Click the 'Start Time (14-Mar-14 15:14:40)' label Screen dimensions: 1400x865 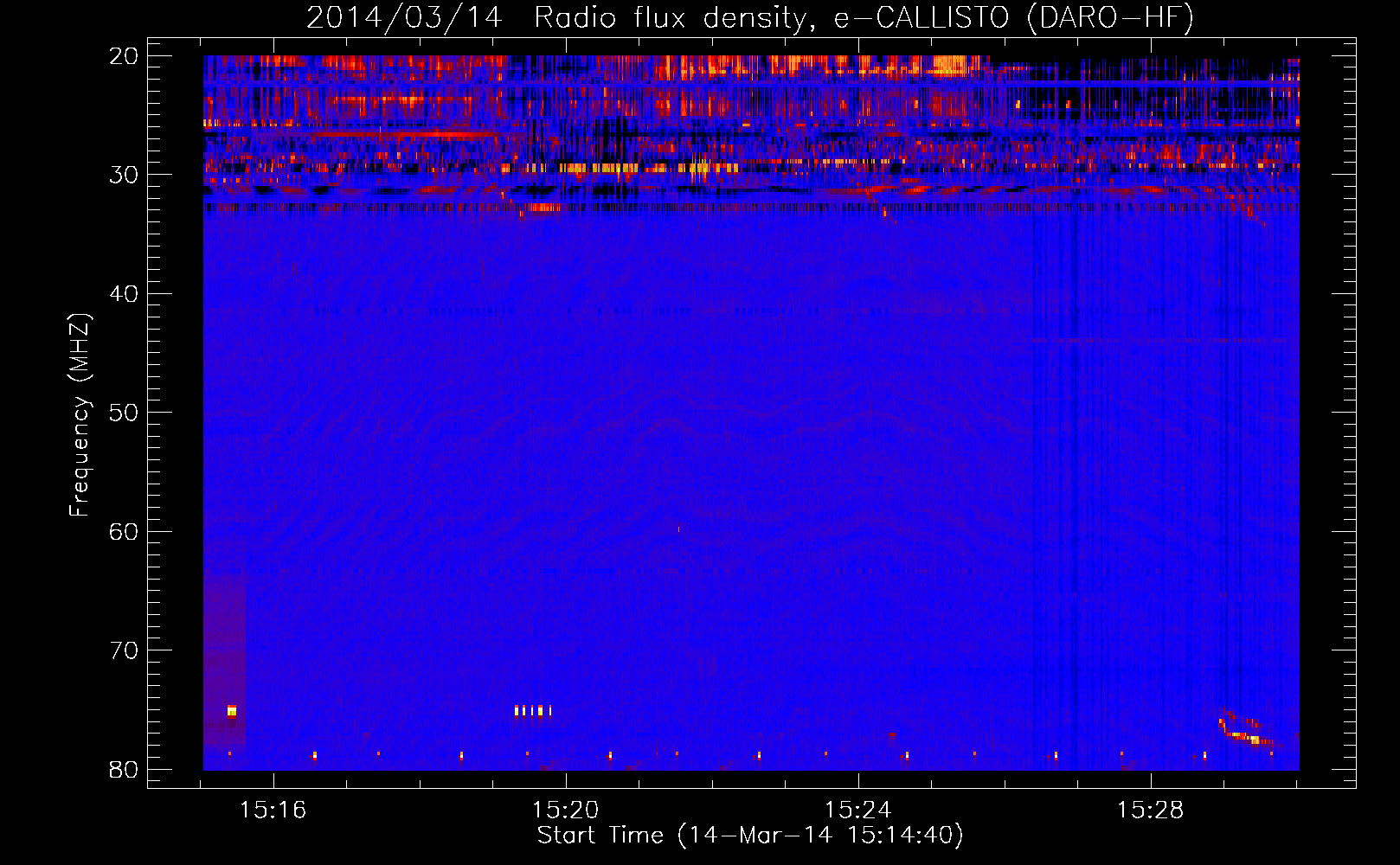coord(750,836)
